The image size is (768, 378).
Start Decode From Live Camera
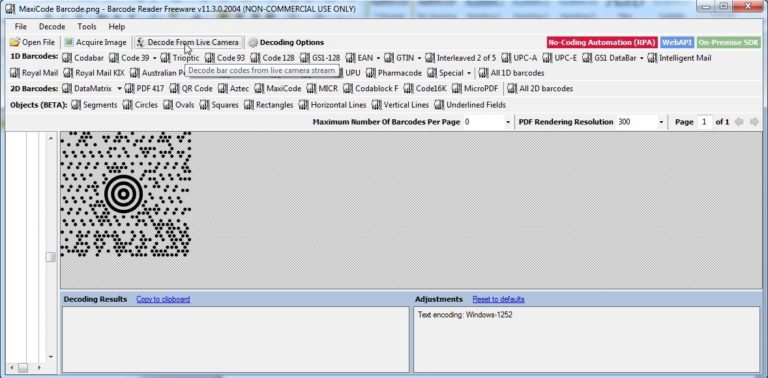[x=189, y=43]
